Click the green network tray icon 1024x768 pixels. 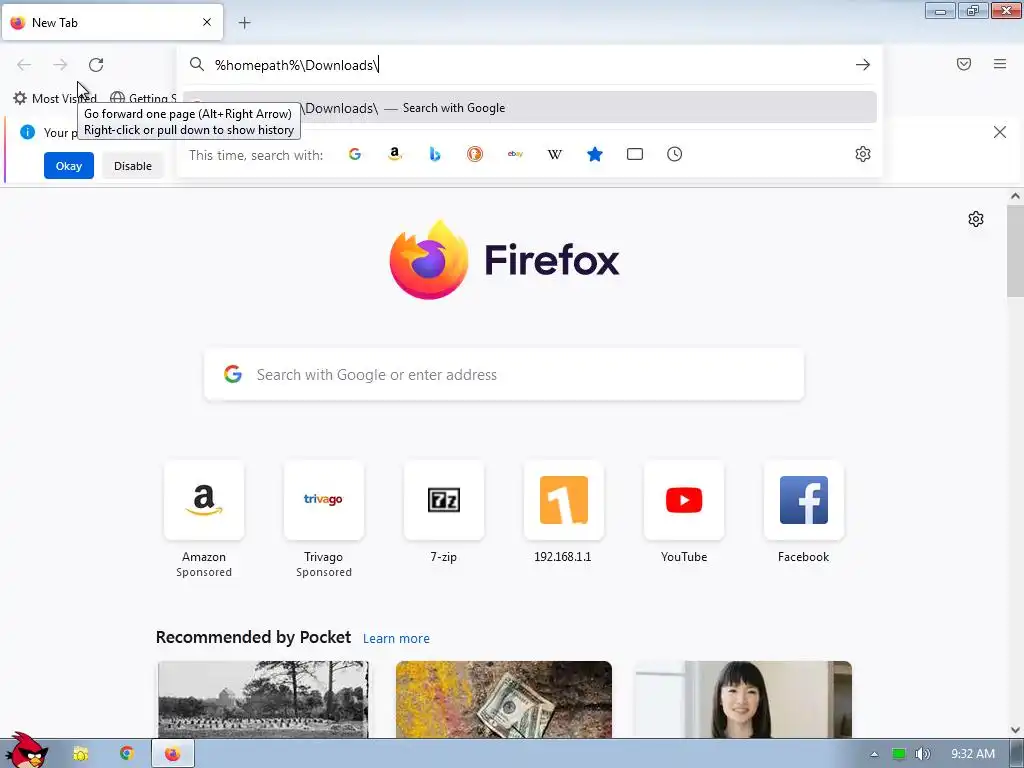click(899, 754)
